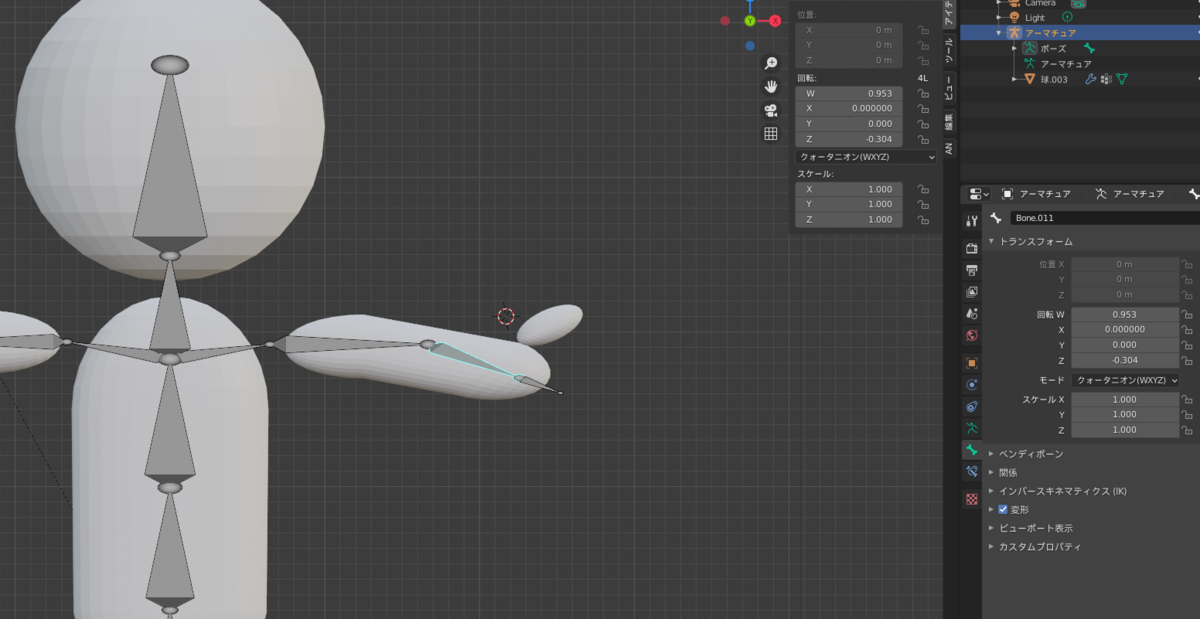This screenshot has width=1200, height=619.
Task: Click the green vertex-group mesh icon on 球.003
Action: coord(1122,79)
